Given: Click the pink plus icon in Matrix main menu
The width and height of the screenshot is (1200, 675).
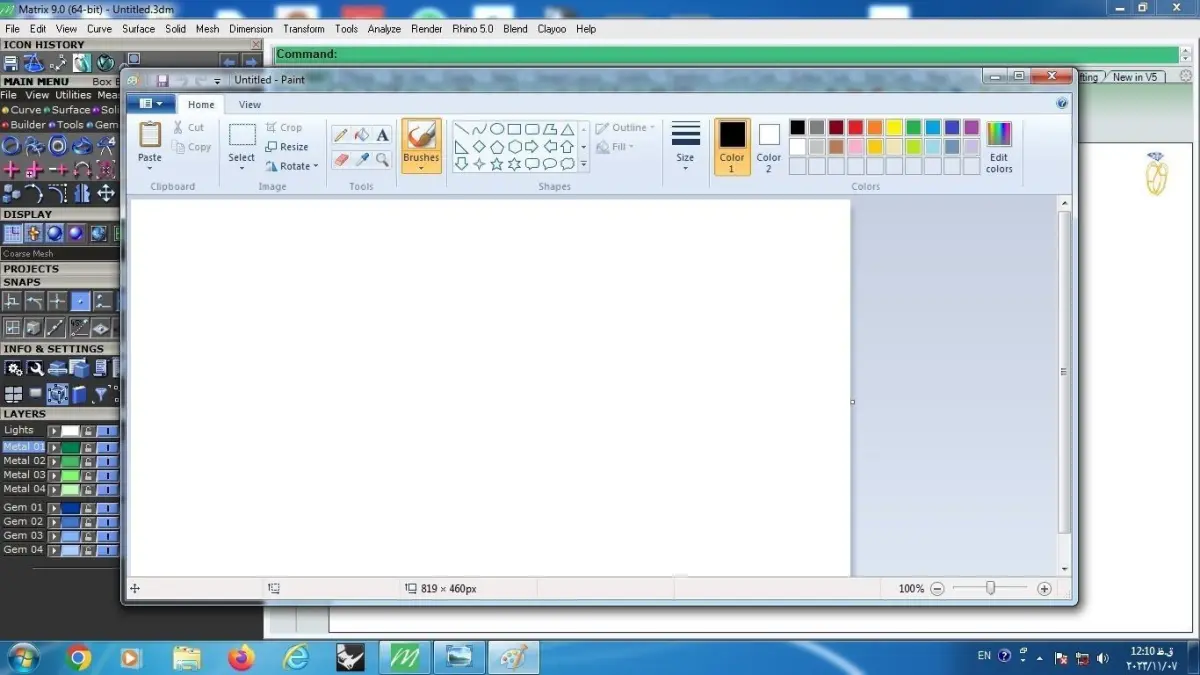Looking at the screenshot, I should (x=12, y=170).
